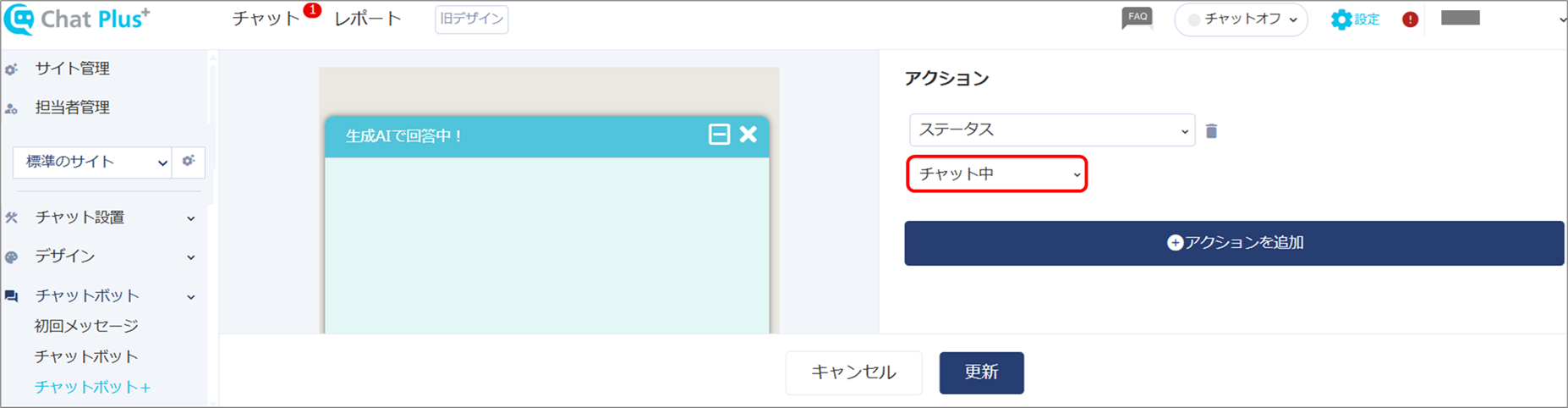Viewport: 1568px width, 408px height.
Task: Close the 生成AIで回答中 chat preview
Action: [748, 135]
